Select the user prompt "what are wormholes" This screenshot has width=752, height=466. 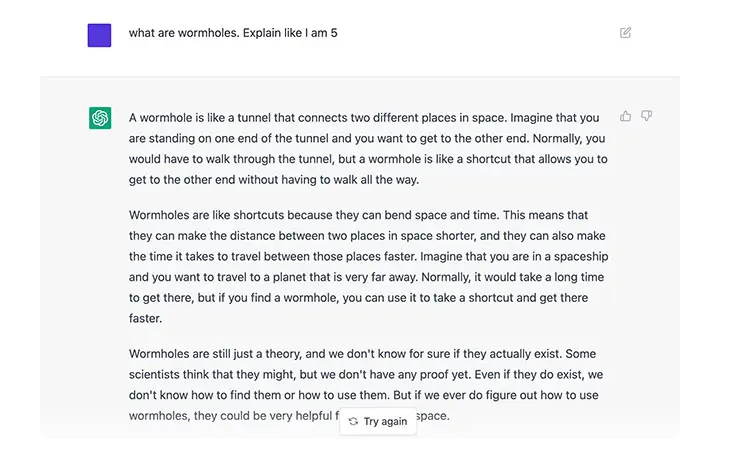tap(184, 33)
